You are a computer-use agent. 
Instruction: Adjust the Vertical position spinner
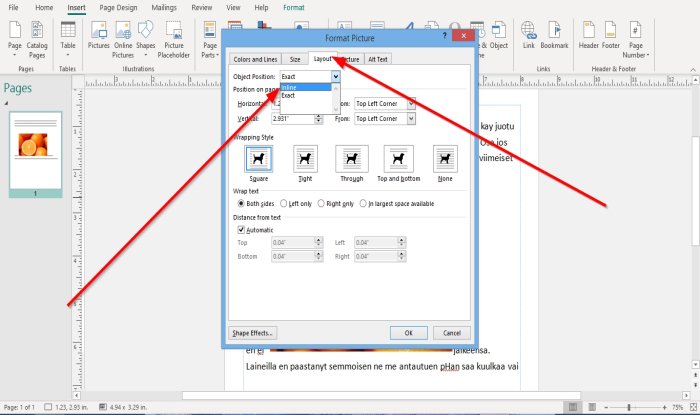coord(318,119)
